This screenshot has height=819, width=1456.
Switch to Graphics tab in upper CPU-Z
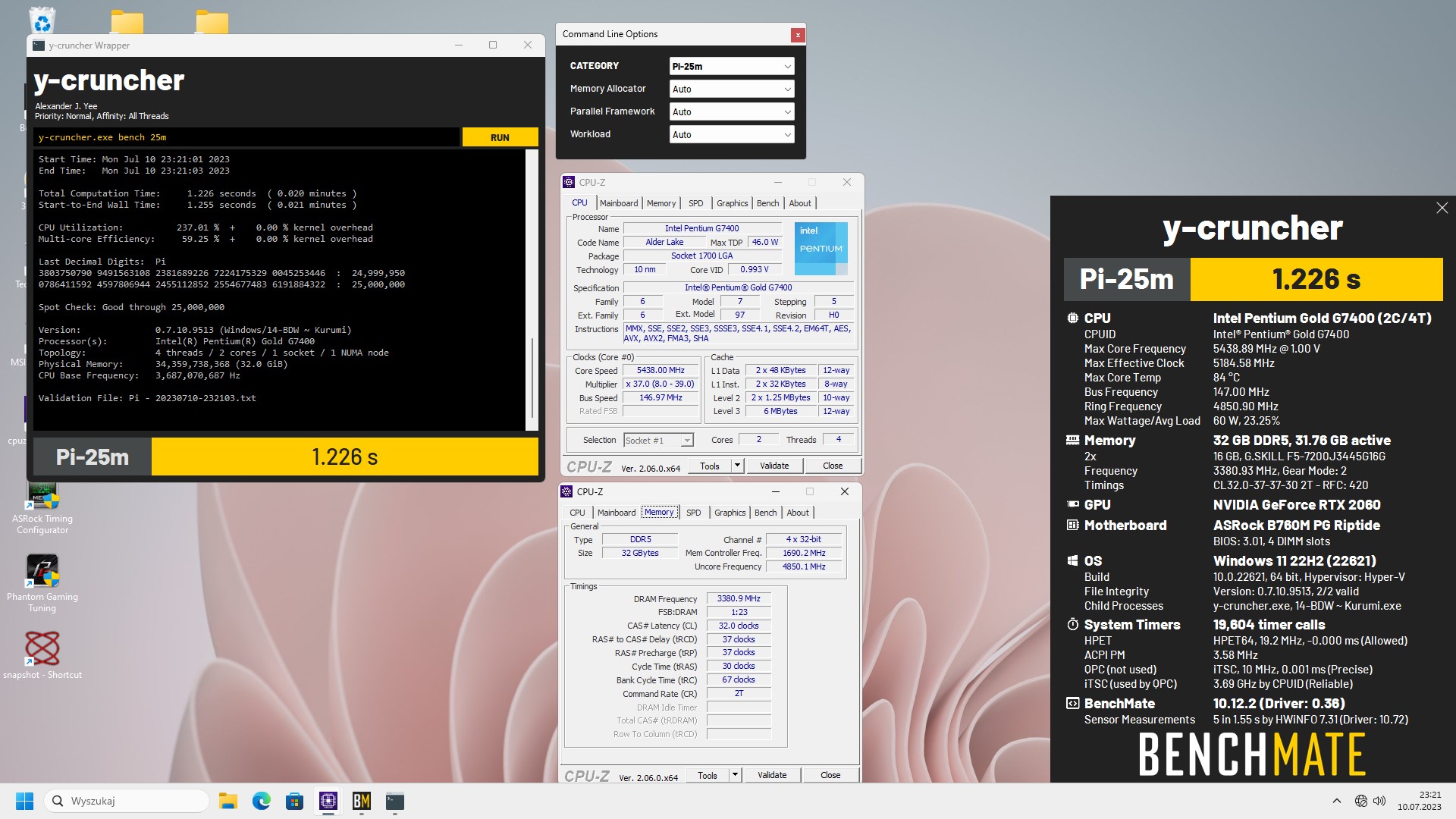coord(733,203)
